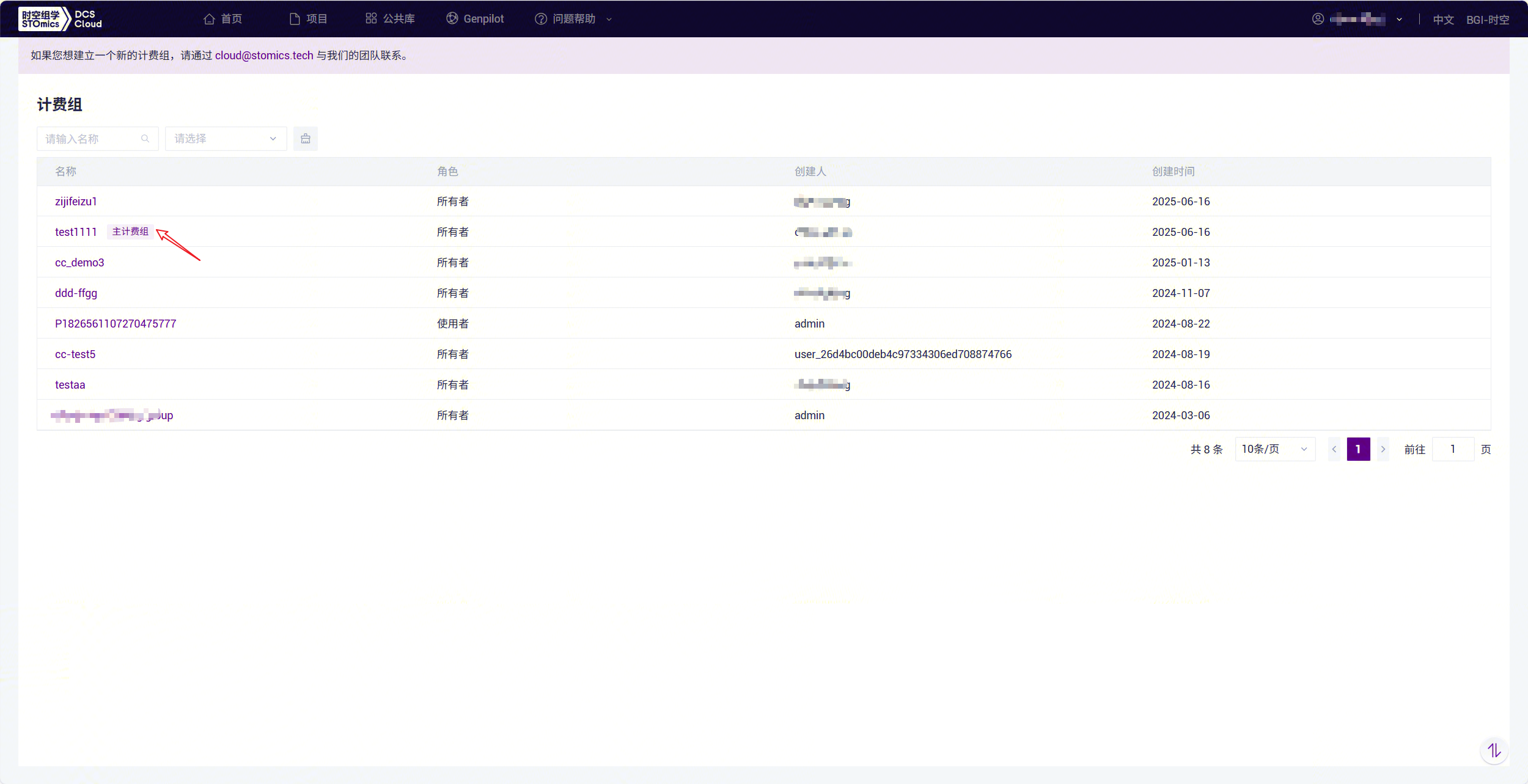Viewport: 1528px width, 784px height.
Task: Click the cloud@stomics.tech email link
Action: pyautogui.click(x=263, y=56)
